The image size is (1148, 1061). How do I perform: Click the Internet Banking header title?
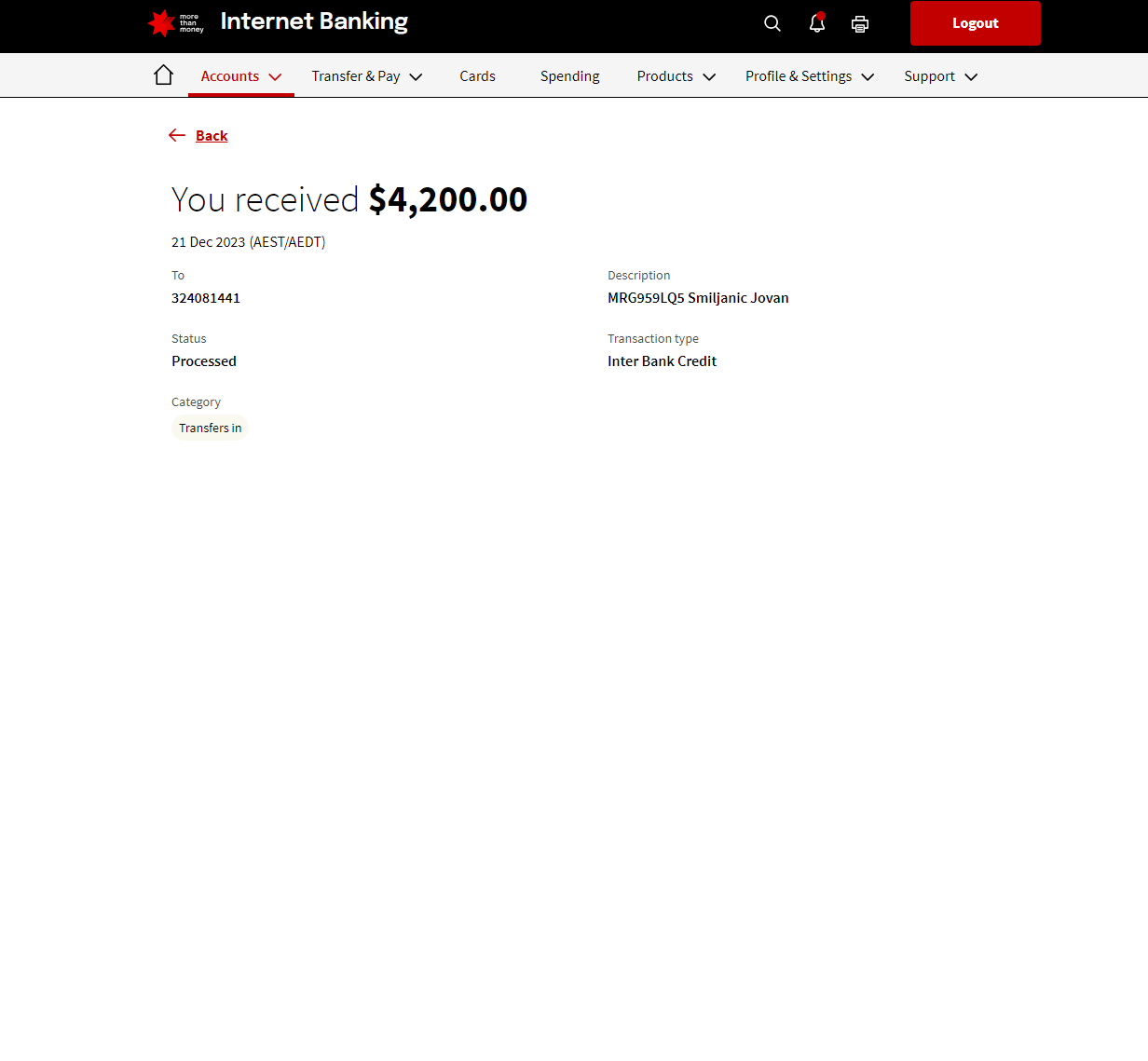(x=314, y=21)
